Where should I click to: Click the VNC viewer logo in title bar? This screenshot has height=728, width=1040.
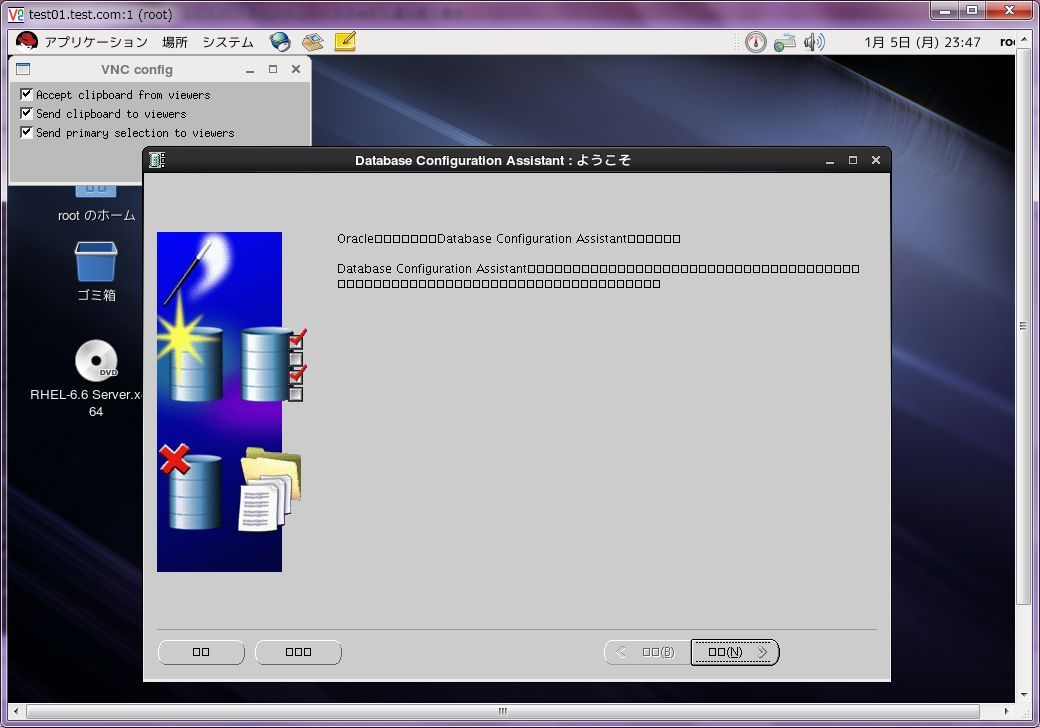point(16,14)
